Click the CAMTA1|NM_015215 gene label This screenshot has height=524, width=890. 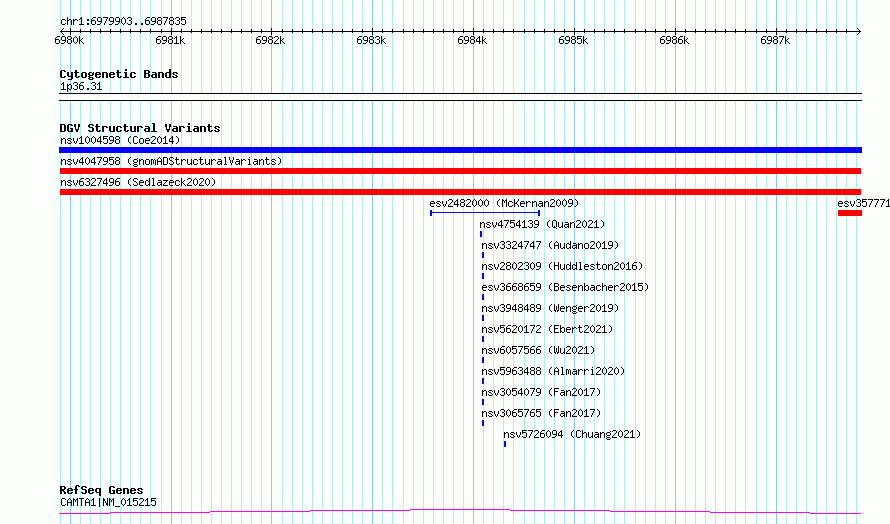(108, 502)
